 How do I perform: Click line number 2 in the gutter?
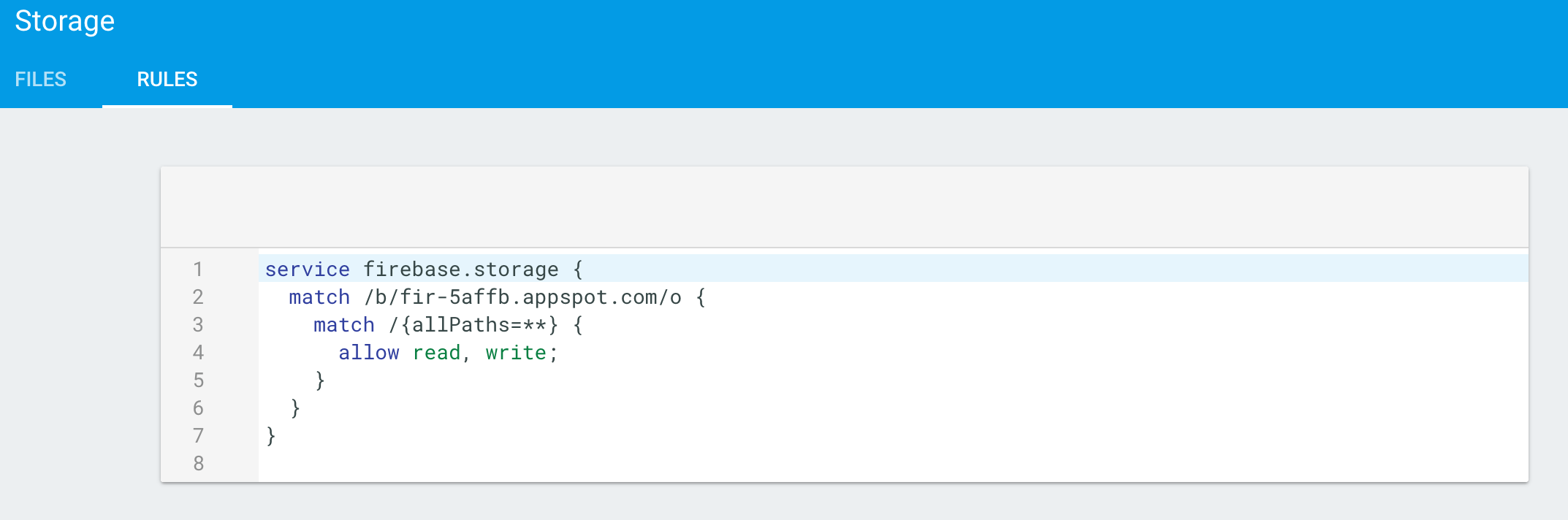tap(198, 297)
